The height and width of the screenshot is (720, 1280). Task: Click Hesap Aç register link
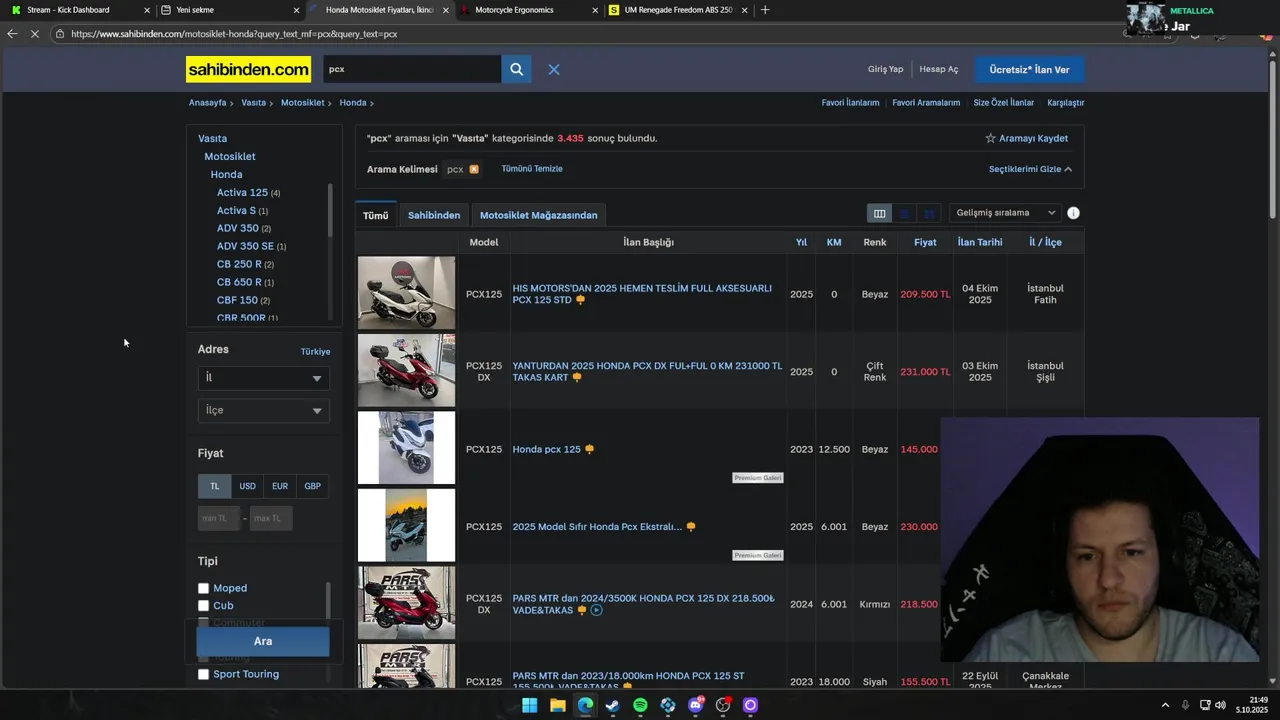tap(939, 69)
